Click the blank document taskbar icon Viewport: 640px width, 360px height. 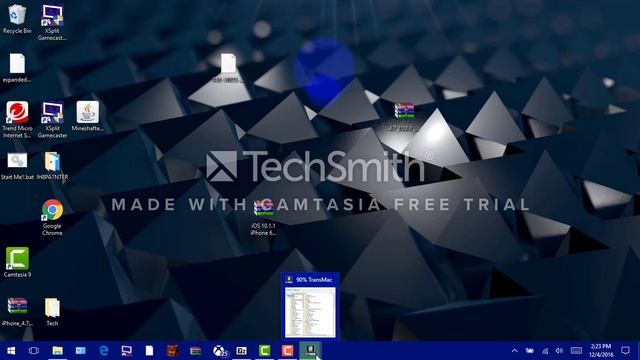(x=149, y=351)
